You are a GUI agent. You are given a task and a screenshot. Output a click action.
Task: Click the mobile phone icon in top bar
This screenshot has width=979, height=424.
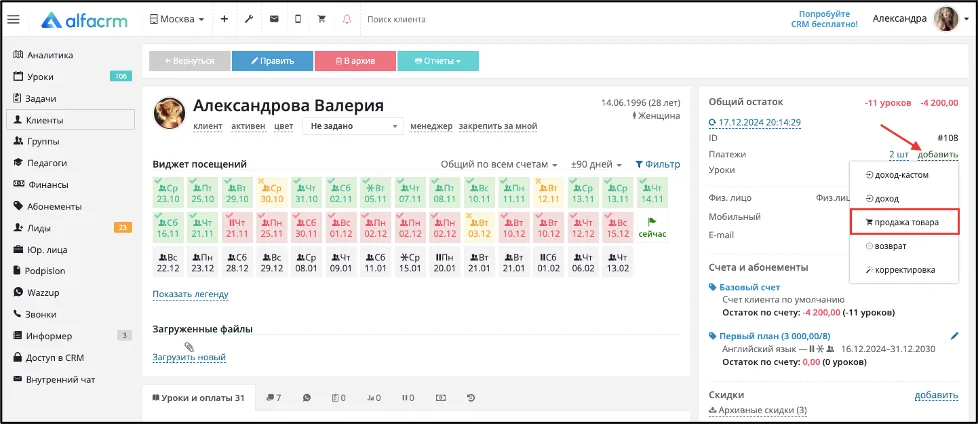pyautogui.click(x=298, y=19)
